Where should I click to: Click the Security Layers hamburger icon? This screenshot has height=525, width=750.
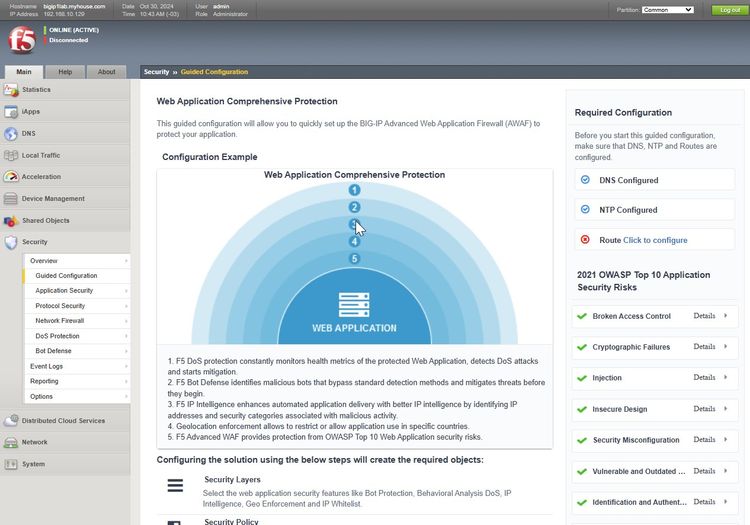pos(175,485)
